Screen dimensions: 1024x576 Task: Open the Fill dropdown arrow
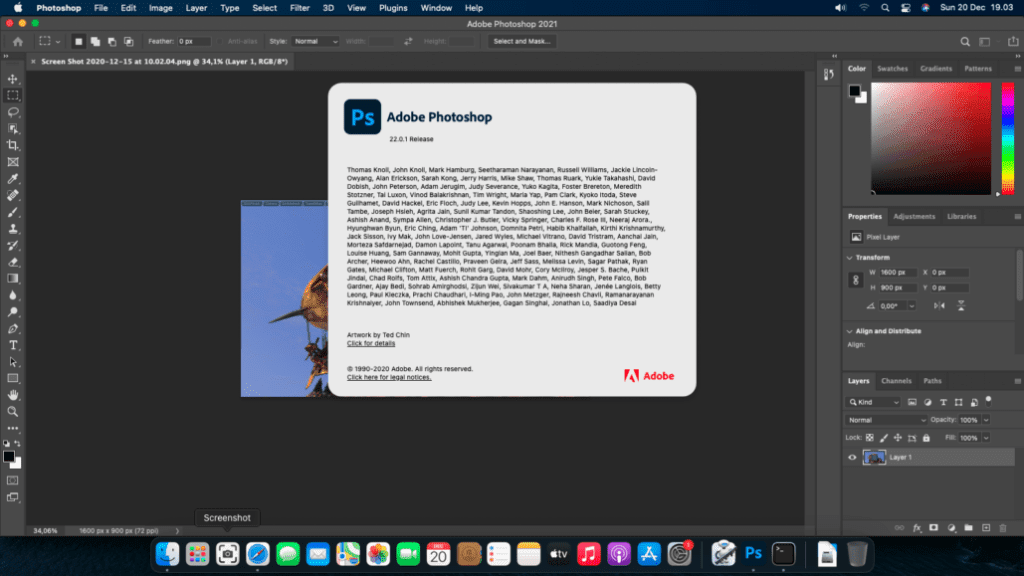986,438
